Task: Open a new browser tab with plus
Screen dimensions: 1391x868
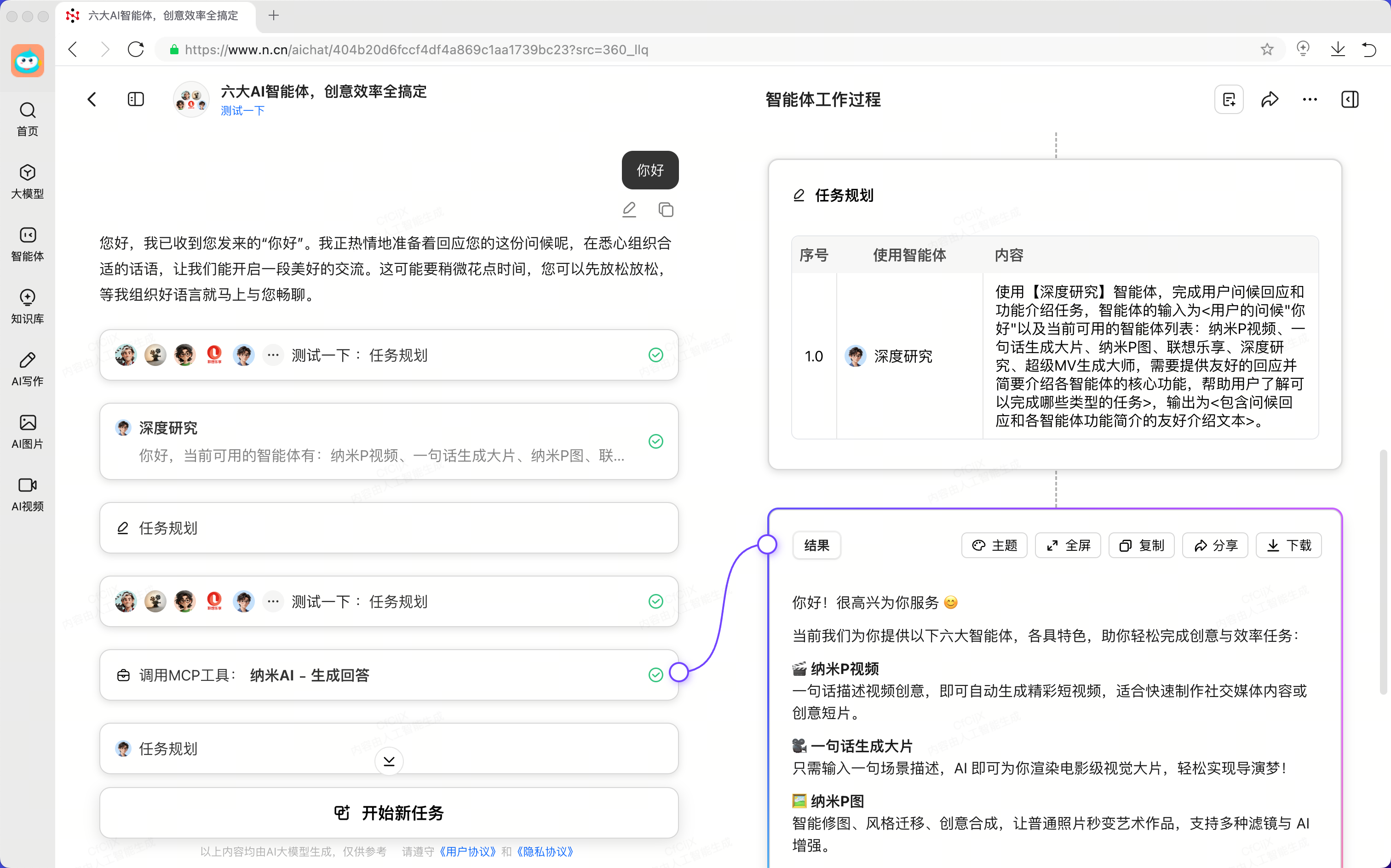Action: coord(274,16)
